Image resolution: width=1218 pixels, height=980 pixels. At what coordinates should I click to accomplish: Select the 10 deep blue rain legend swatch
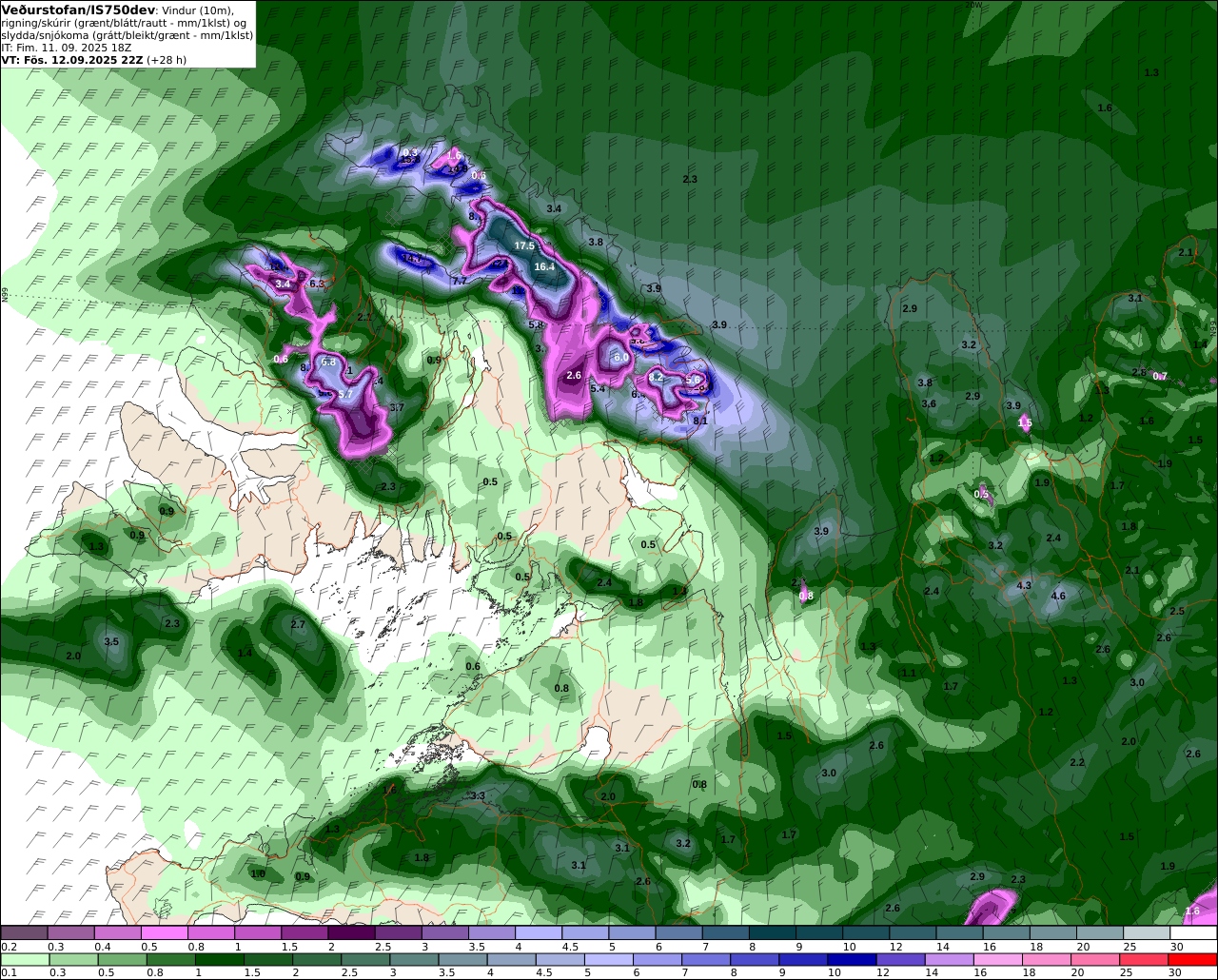(853, 960)
